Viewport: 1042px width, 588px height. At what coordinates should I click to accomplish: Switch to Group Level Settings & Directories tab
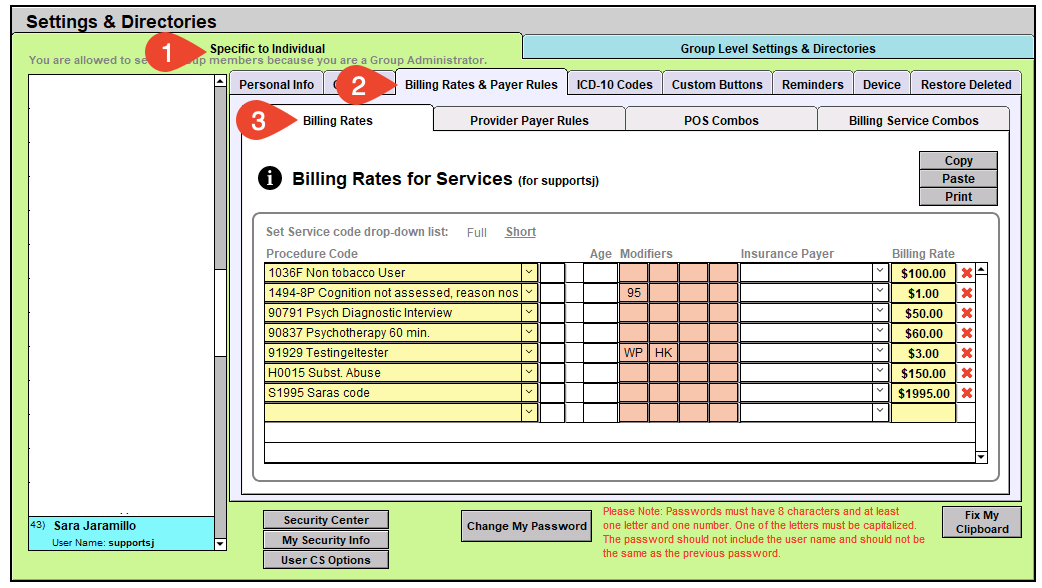(x=777, y=48)
